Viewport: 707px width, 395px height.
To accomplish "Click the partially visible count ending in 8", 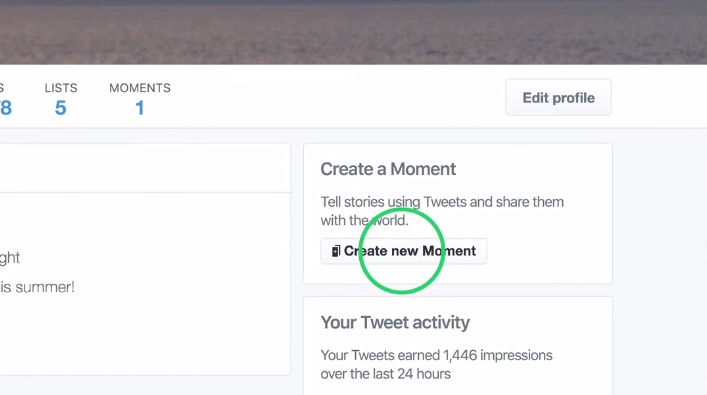I will point(5,108).
